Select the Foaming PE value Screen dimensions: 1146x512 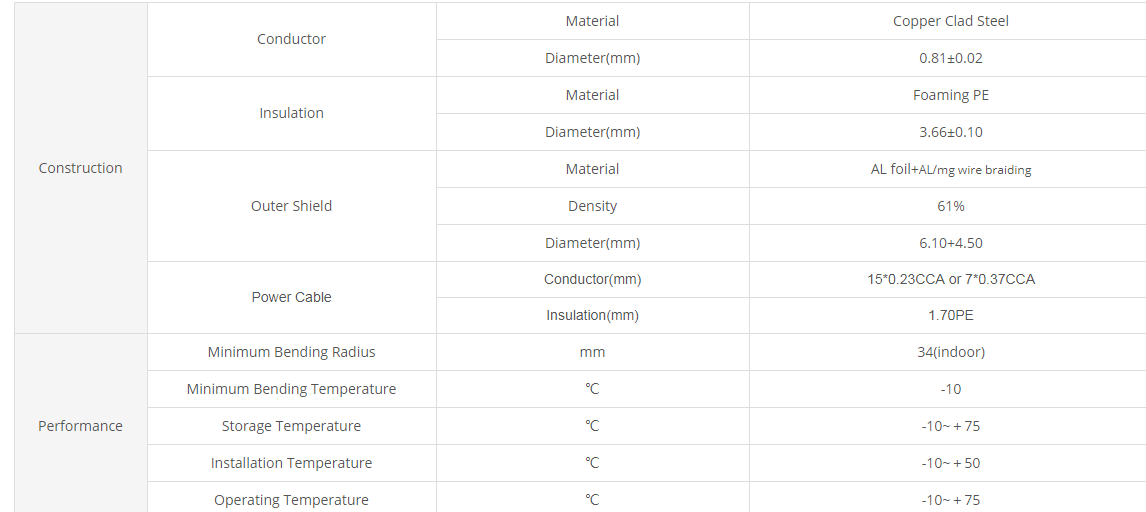(x=950, y=95)
